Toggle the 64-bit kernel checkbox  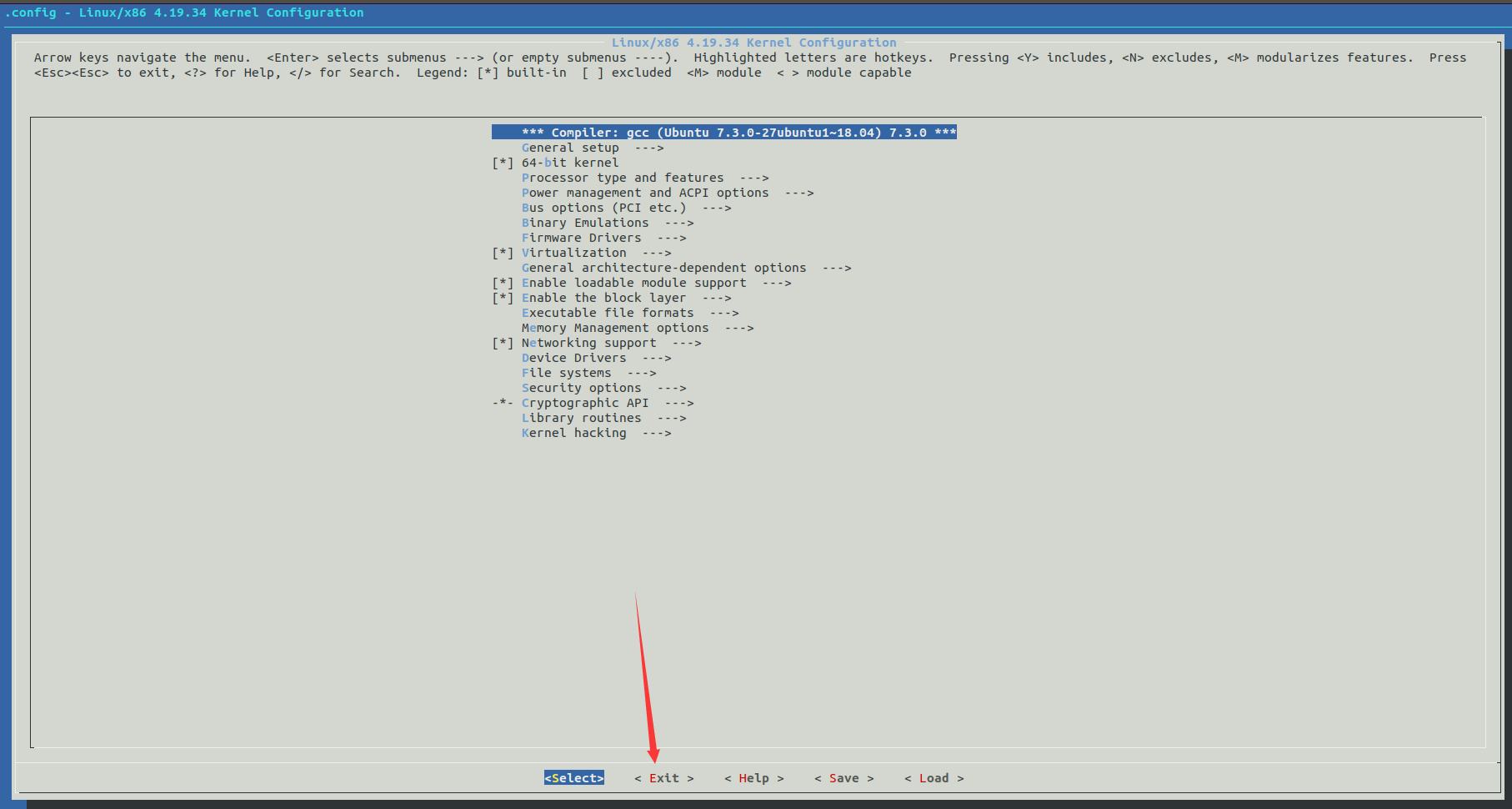click(x=503, y=163)
